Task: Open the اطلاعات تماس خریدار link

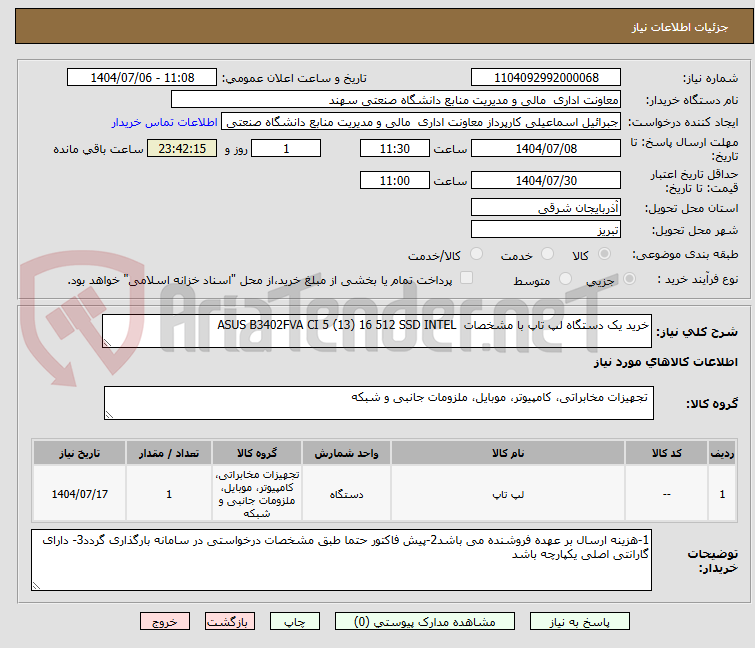Action: (164, 122)
